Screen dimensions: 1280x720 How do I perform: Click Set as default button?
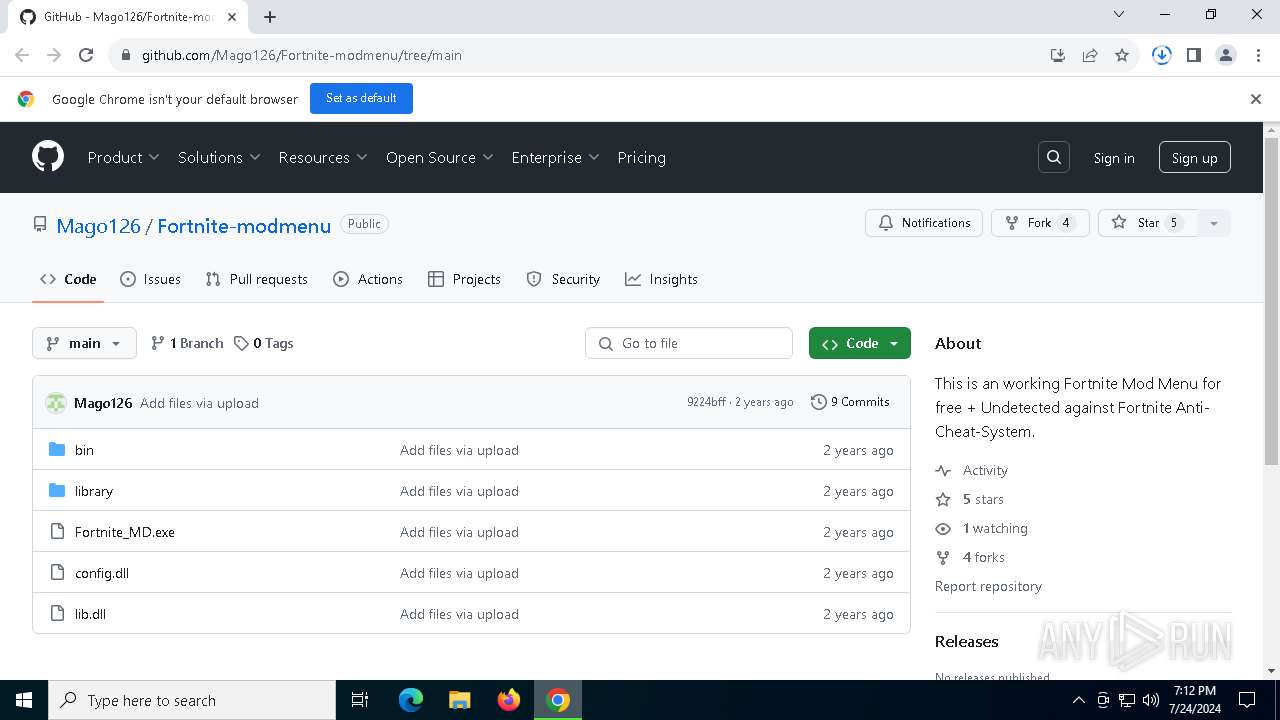coord(361,98)
